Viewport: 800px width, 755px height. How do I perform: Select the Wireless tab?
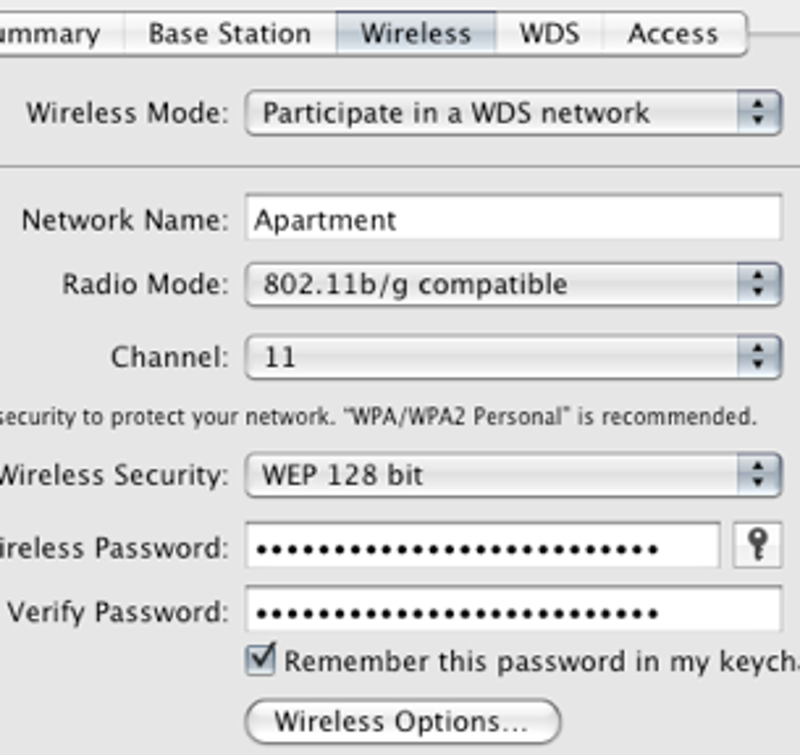416,34
